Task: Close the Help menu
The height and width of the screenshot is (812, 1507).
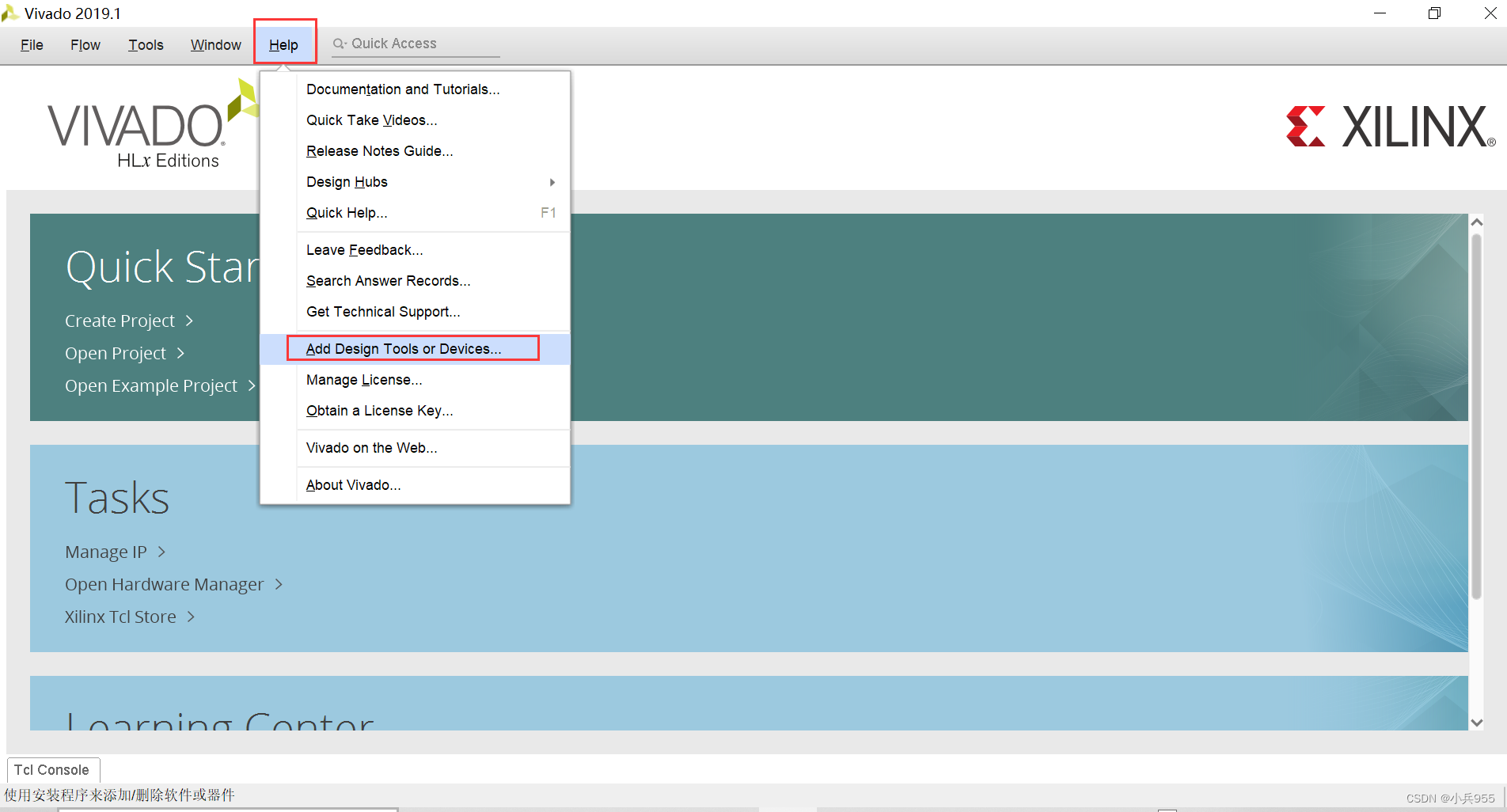Action: (x=284, y=45)
